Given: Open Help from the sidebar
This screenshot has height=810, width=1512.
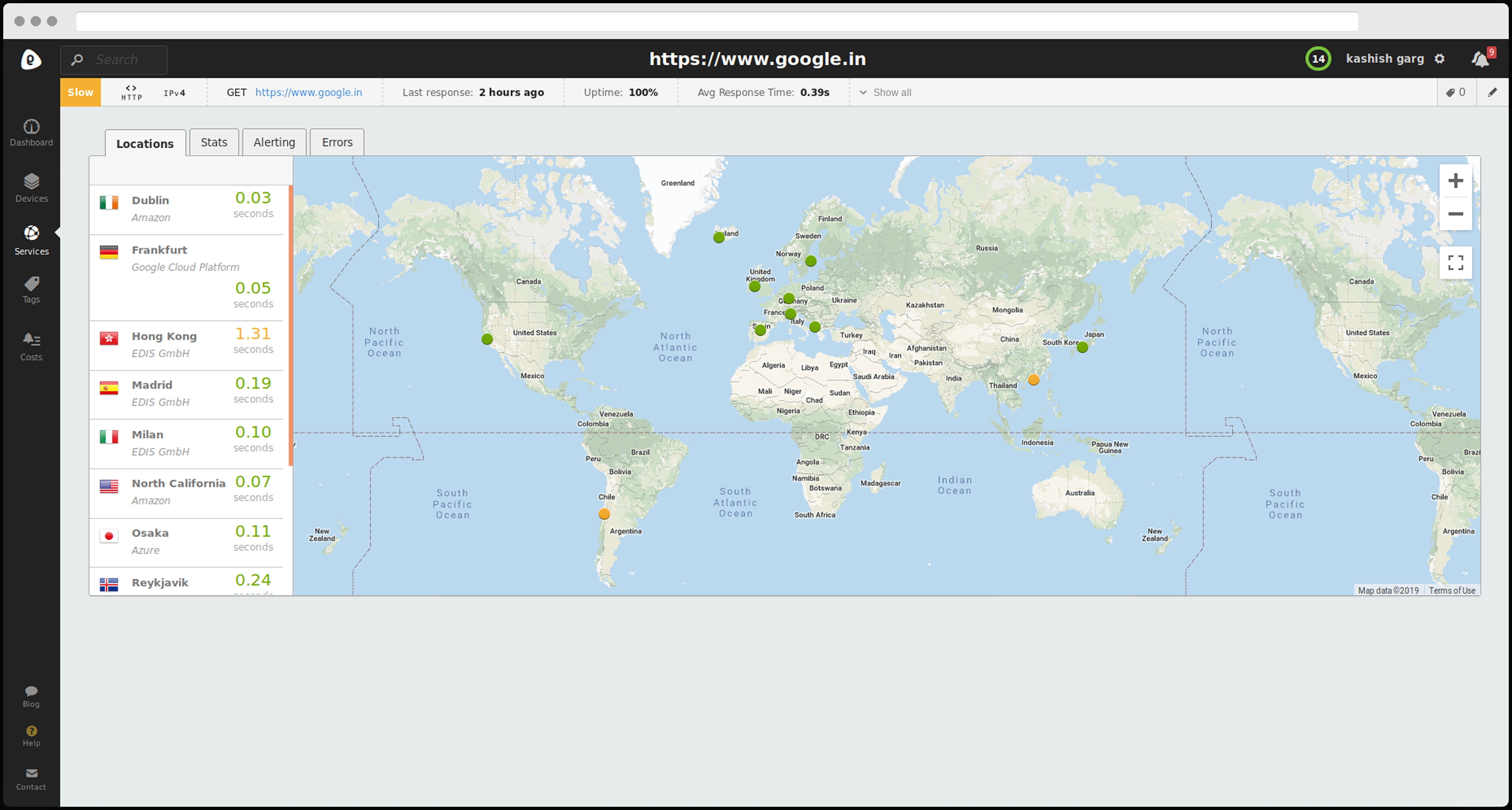Looking at the screenshot, I should click(31, 735).
